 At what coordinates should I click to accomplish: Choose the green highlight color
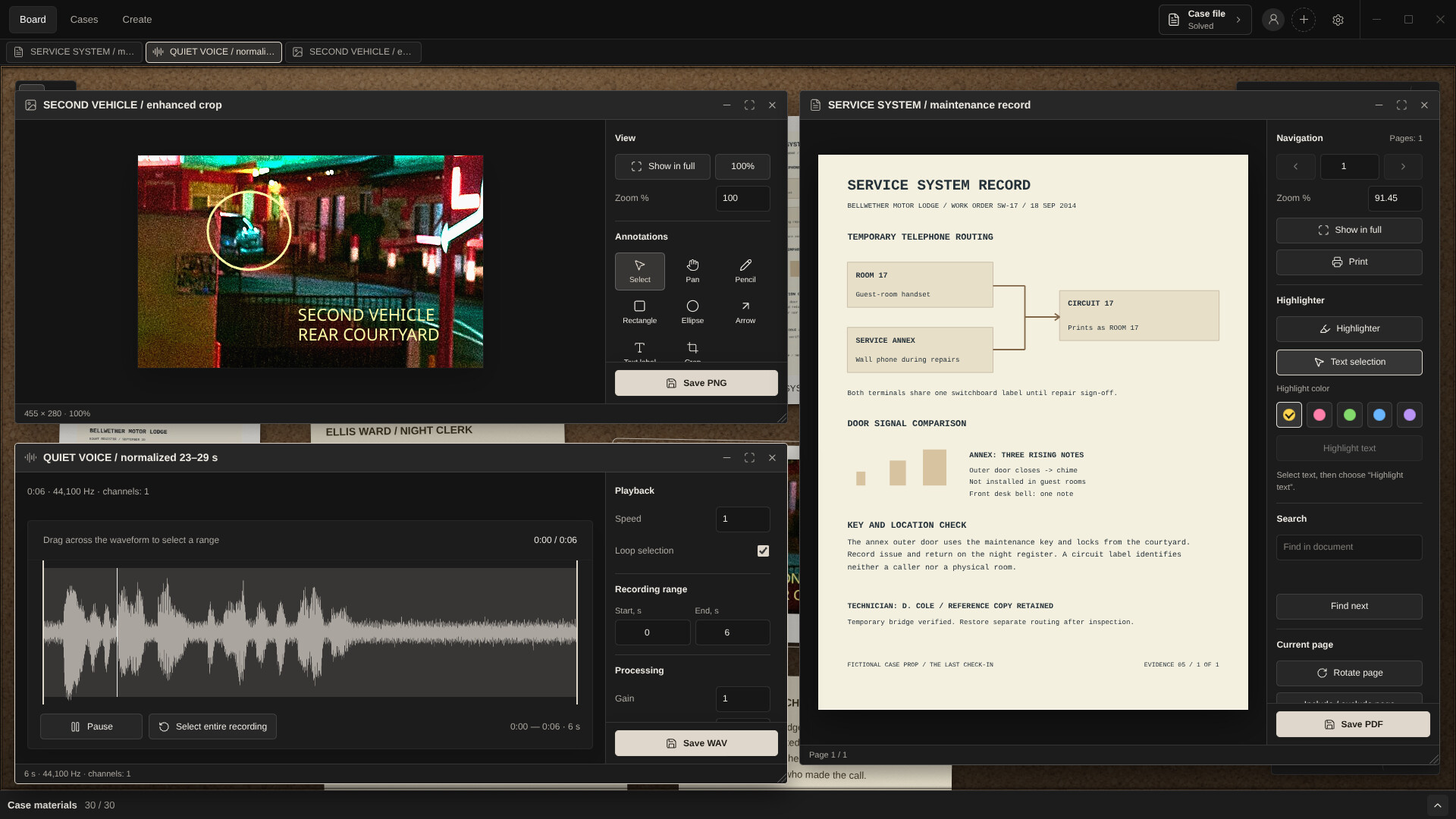(1350, 415)
